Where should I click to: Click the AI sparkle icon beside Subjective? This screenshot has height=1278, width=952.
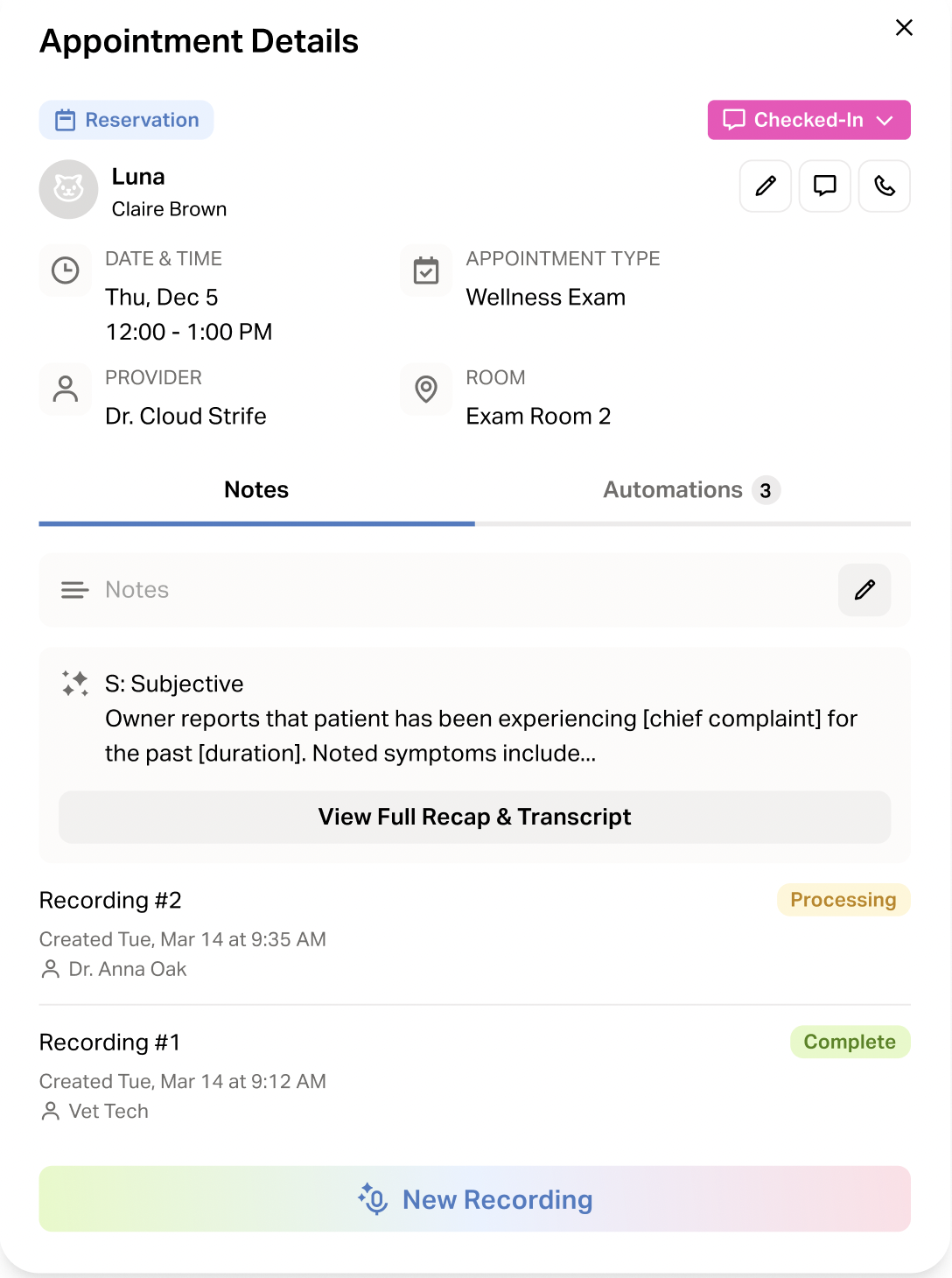[x=75, y=684]
